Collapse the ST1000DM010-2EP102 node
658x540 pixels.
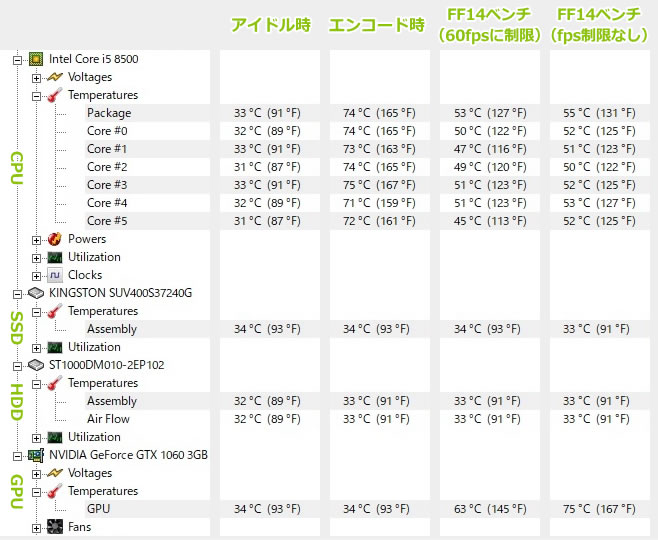point(17,366)
